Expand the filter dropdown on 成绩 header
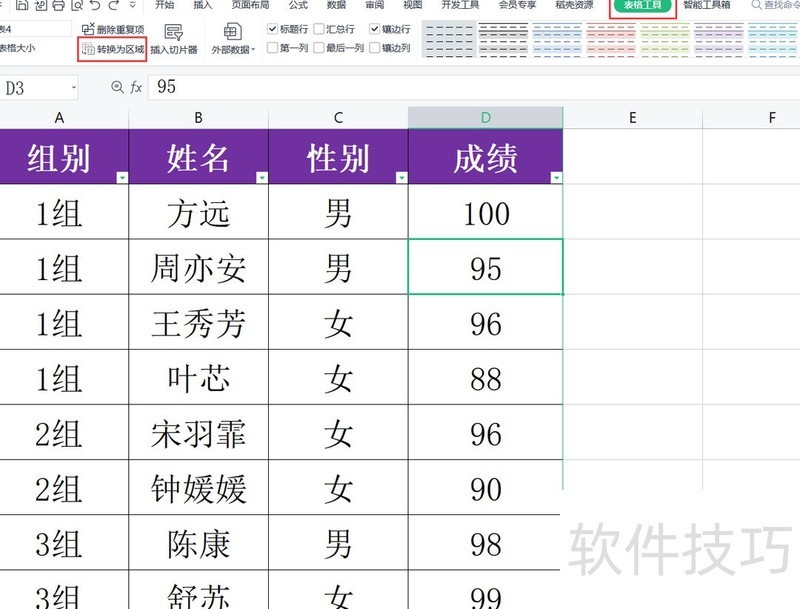Screen dimensions: 800x609 pos(556,178)
